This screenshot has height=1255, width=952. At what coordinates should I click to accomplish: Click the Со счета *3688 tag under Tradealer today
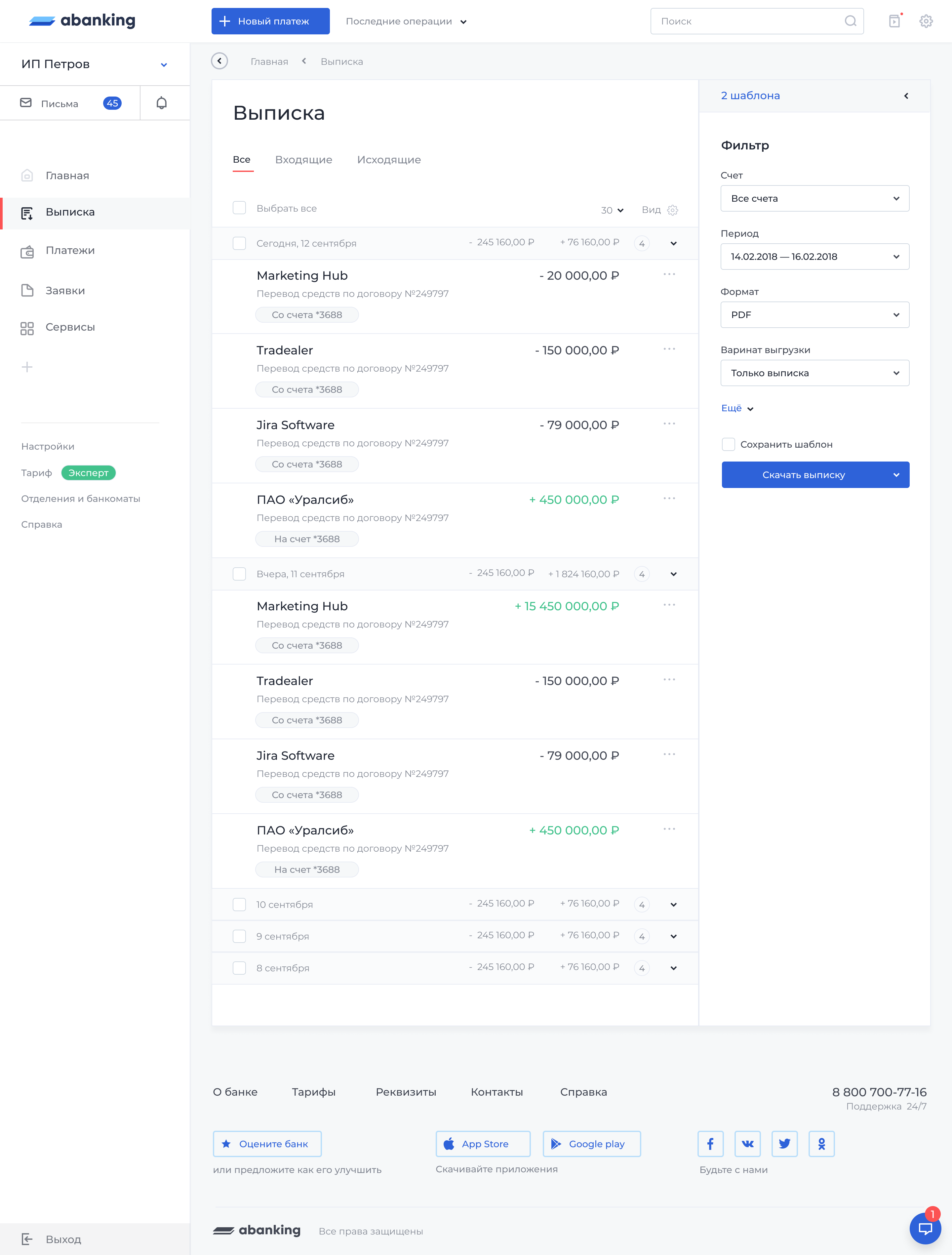pyautogui.click(x=307, y=390)
